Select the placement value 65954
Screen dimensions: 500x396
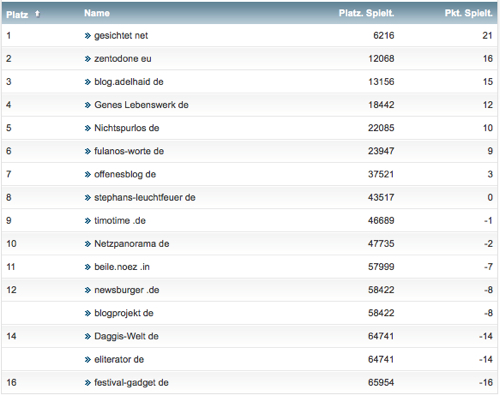[381, 382]
